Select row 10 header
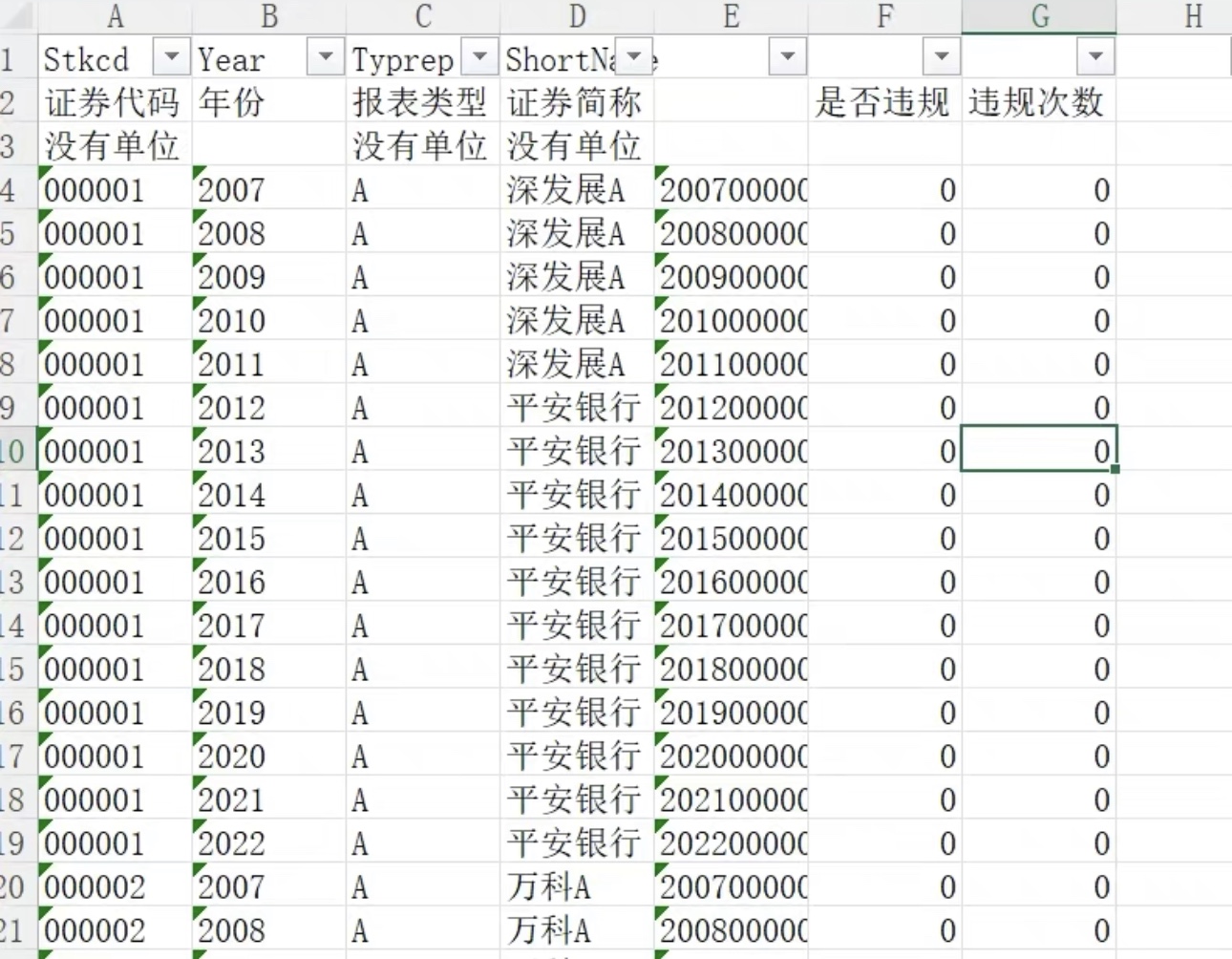This screenshot has width=1232, height=959. [x=18, y=451]
